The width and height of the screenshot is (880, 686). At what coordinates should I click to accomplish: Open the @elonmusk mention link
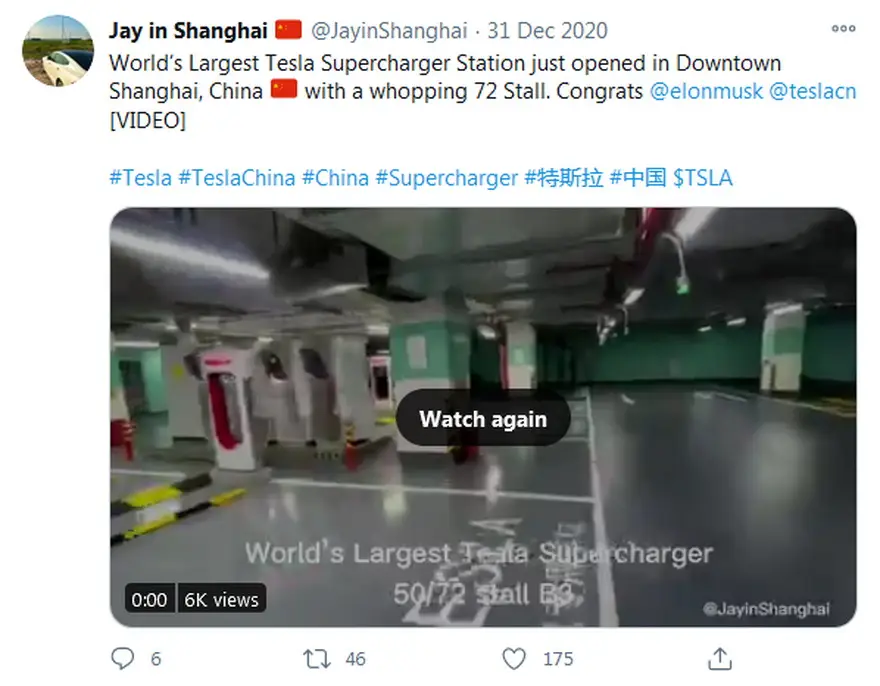click(x=706, y=91)
